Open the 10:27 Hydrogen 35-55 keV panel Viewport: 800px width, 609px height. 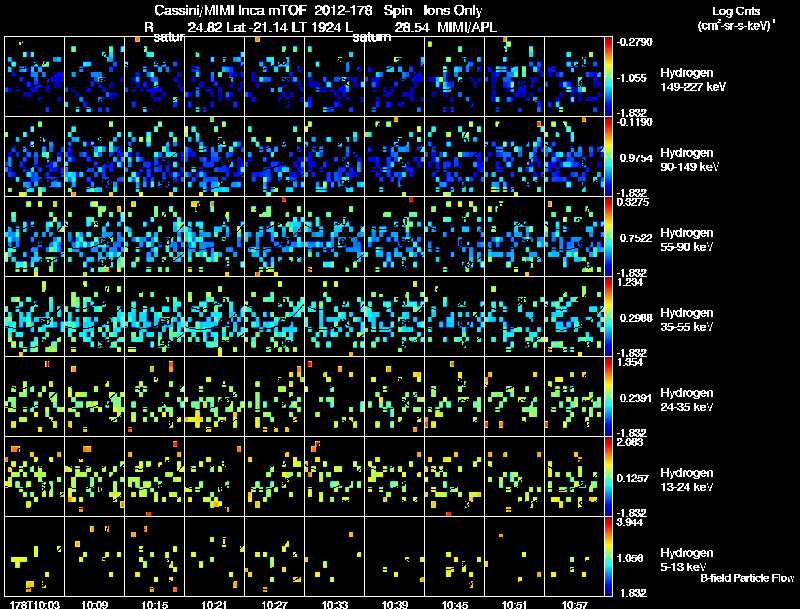[x=274, y=316]
